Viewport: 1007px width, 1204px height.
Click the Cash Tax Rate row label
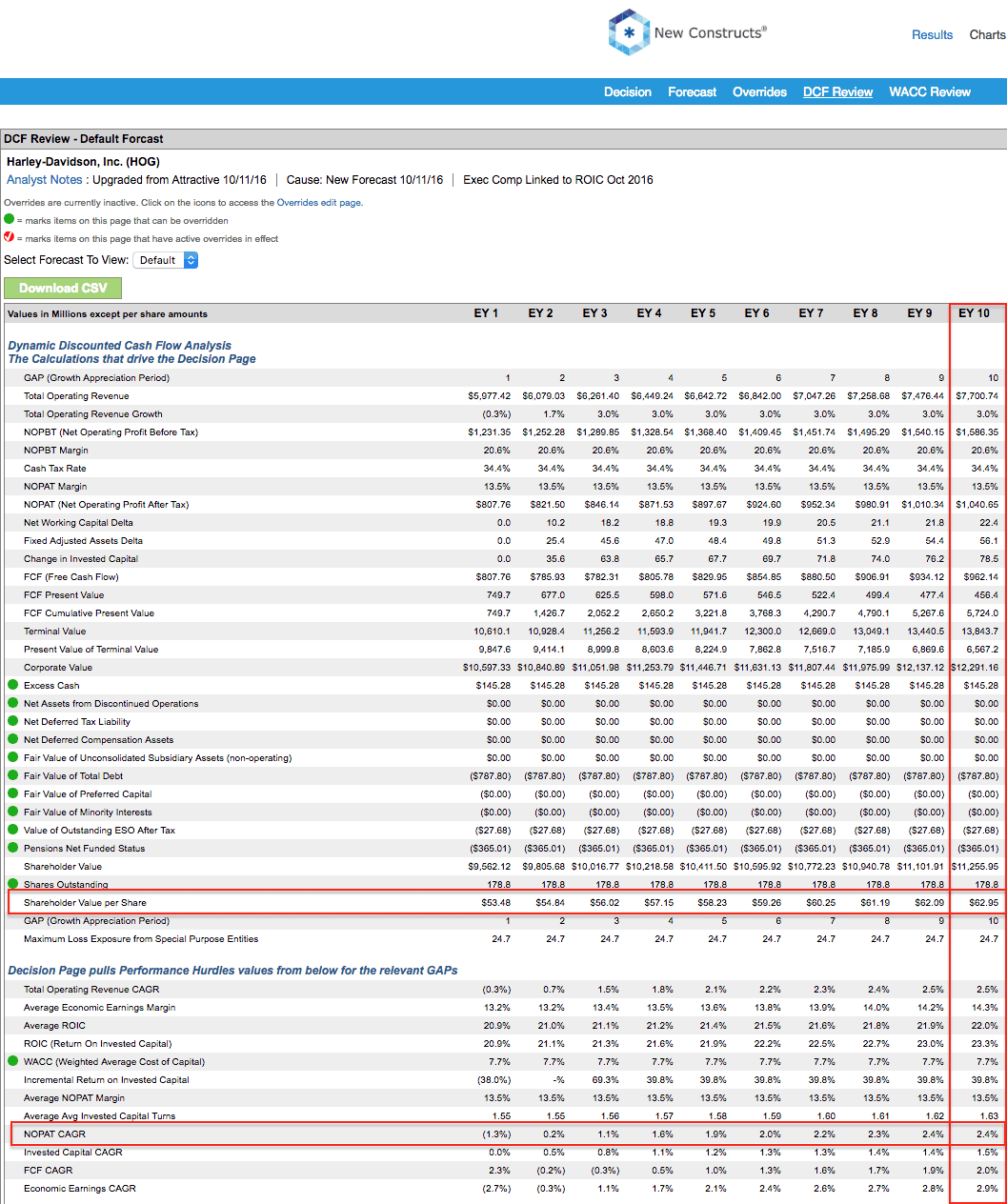tap(54, 469)
